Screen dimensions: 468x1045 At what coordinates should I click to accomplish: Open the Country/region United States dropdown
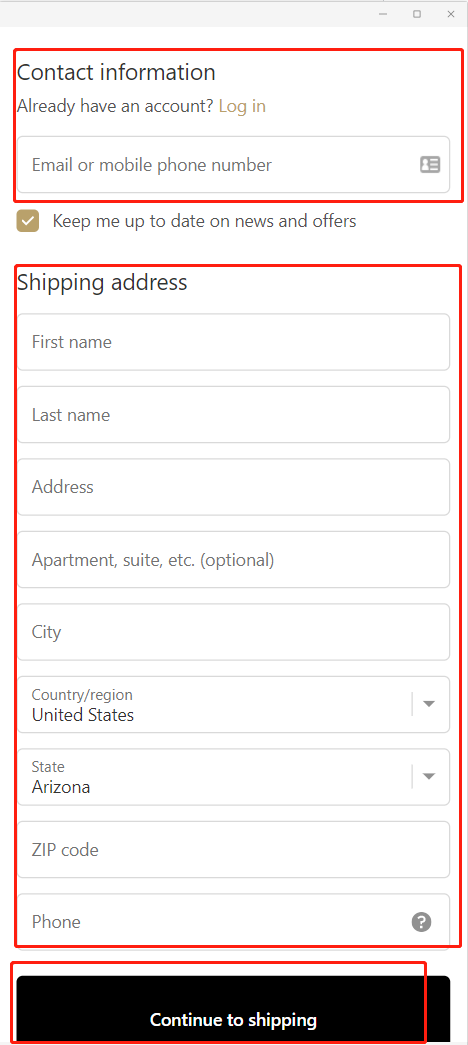tap(233, 704)
